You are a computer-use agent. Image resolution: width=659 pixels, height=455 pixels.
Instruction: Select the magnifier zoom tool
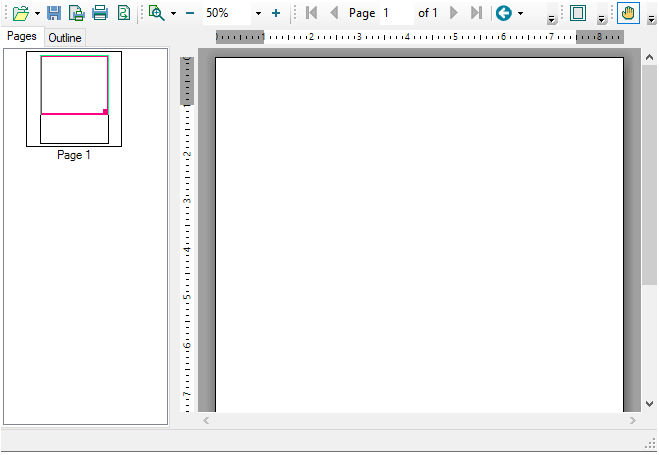(x=156, y=14)
